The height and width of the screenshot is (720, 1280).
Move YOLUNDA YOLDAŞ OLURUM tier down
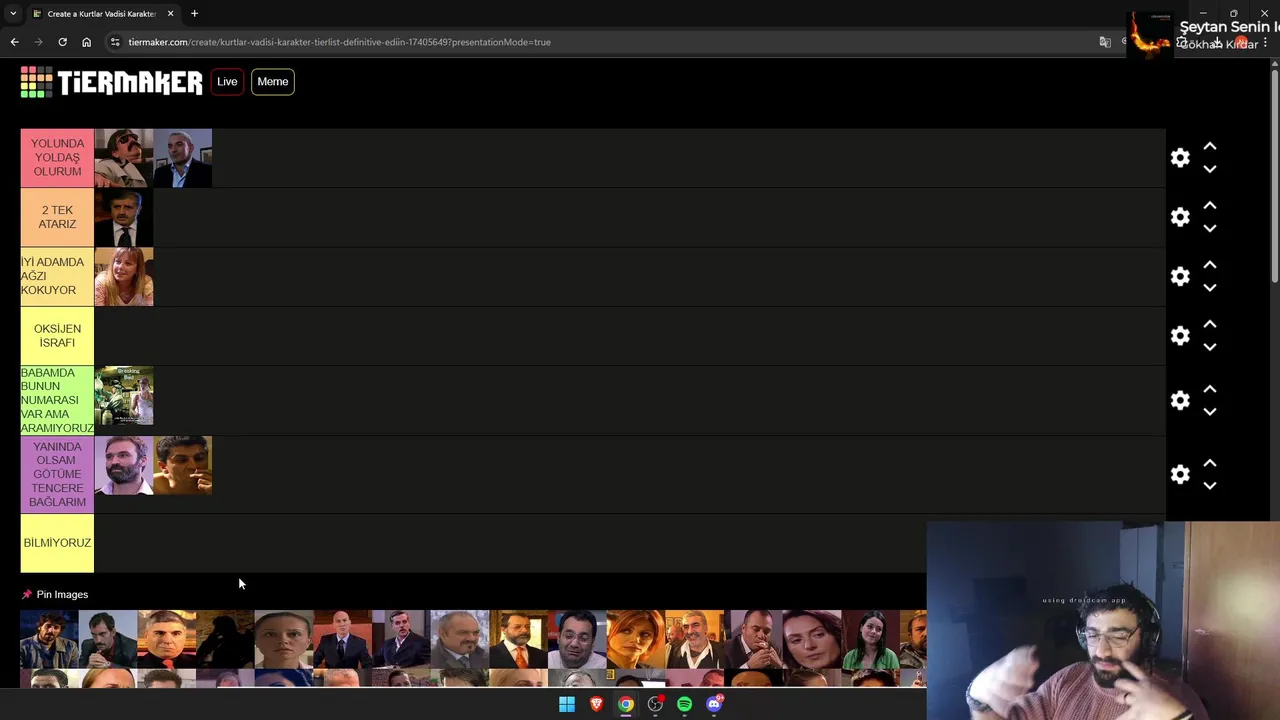(1210, 170)
